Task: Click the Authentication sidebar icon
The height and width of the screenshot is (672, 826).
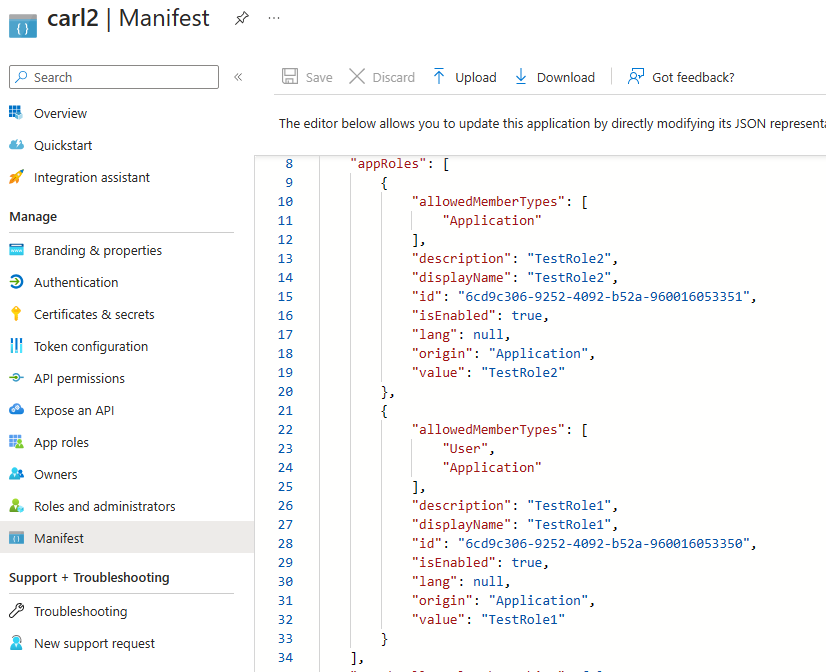Action: (x=16, y=282)
